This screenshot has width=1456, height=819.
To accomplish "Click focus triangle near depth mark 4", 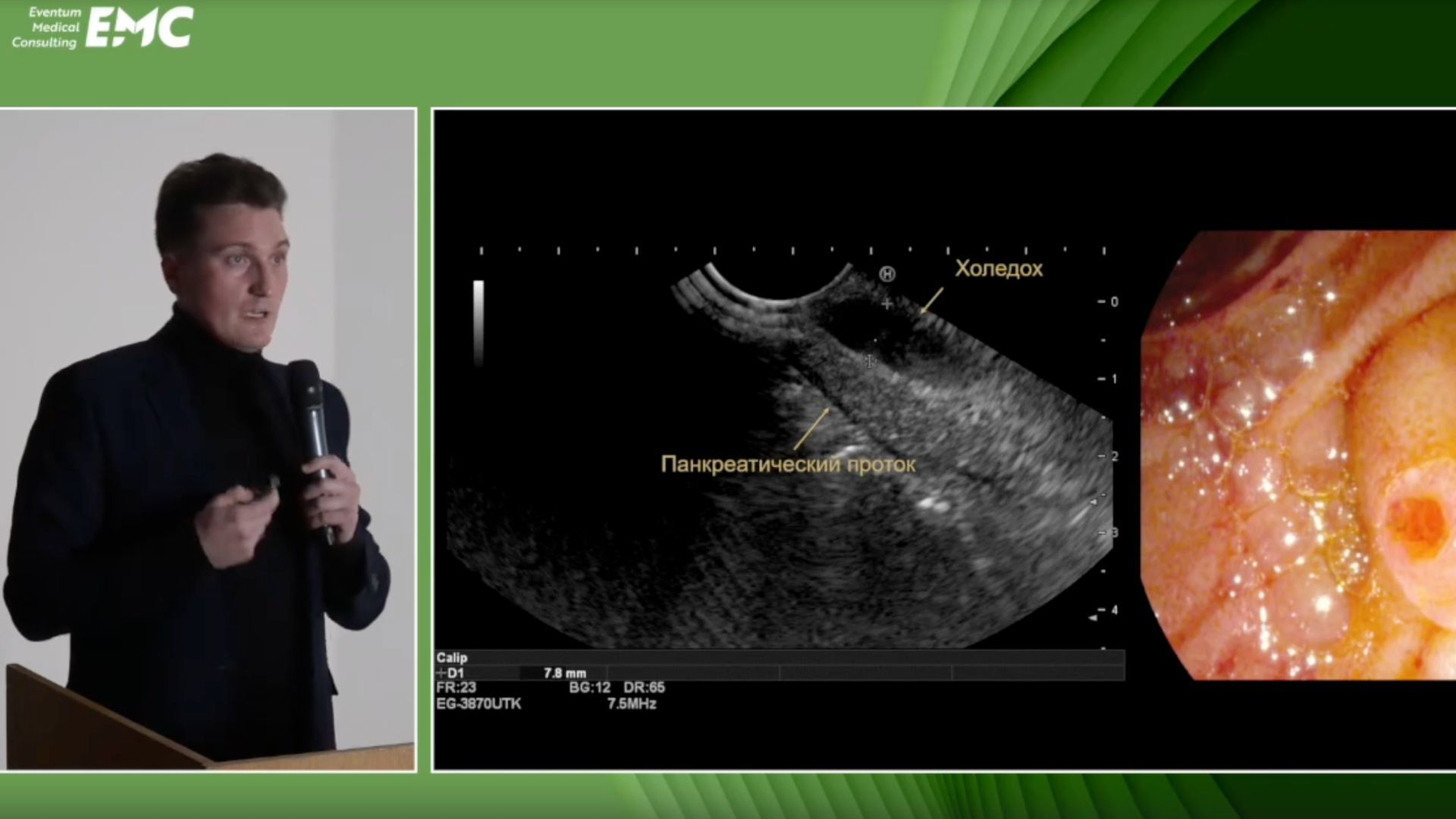I will click(x=1093, y=617).
